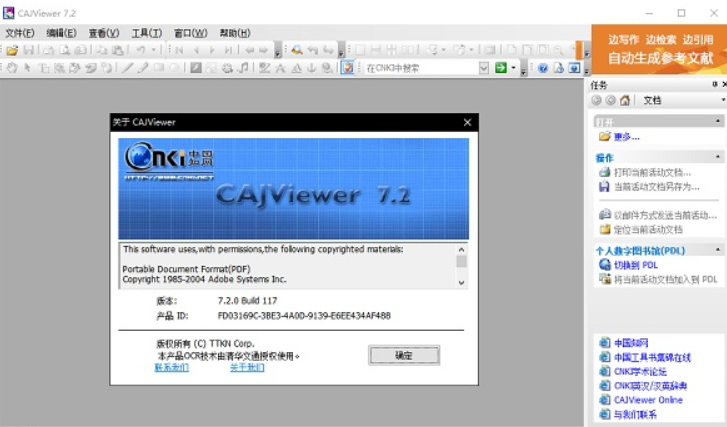Click the 关于我们 link
Viewport: 727px width, 427px height.
[247, 368]
